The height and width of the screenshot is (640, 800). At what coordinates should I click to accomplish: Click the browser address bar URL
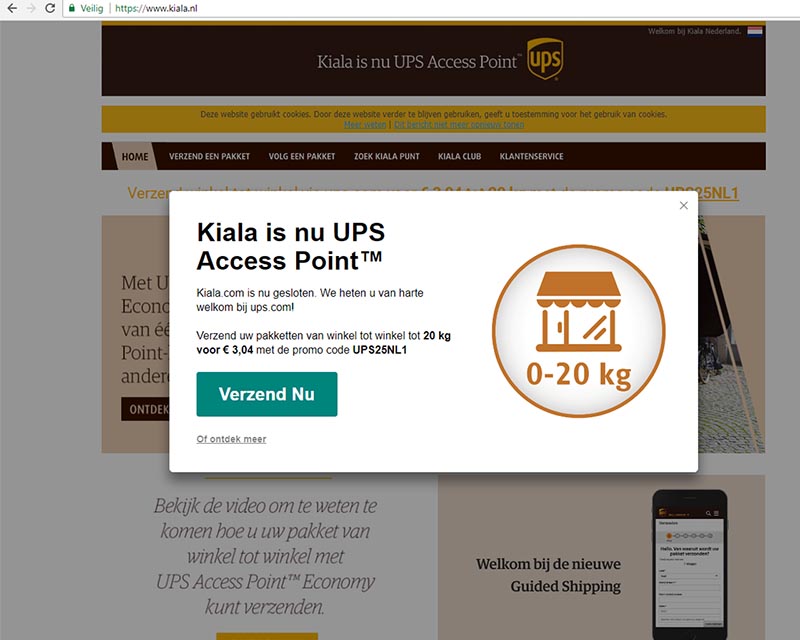(x=156, y=8)
